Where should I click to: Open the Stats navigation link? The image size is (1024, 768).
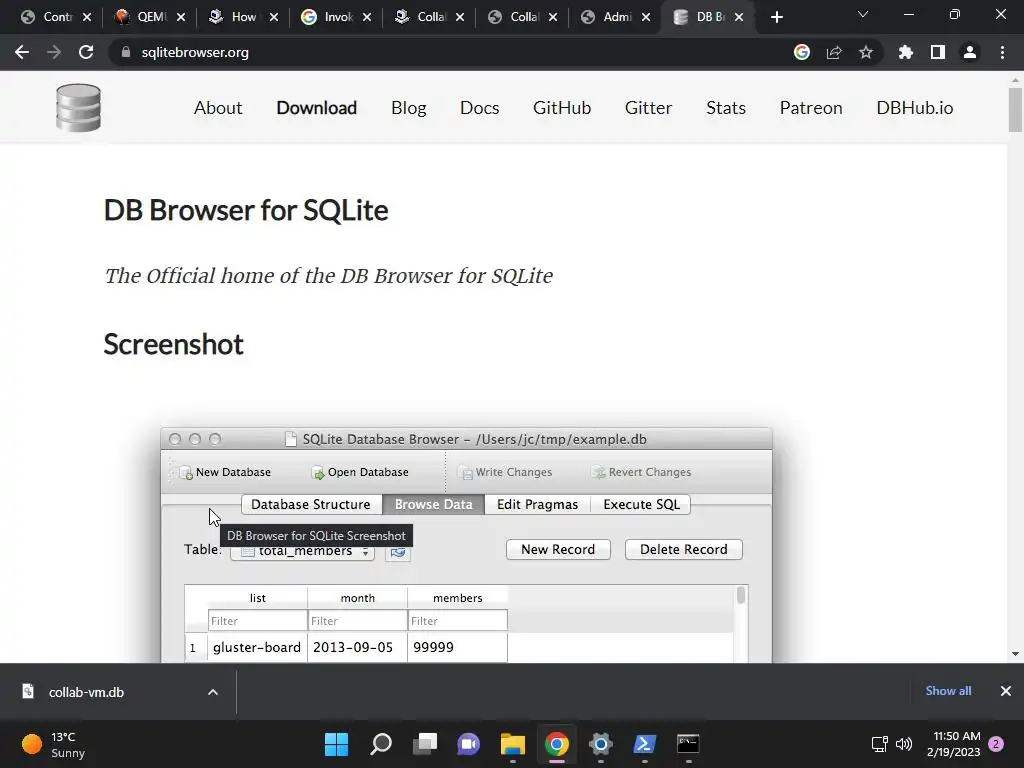(726, 108)
